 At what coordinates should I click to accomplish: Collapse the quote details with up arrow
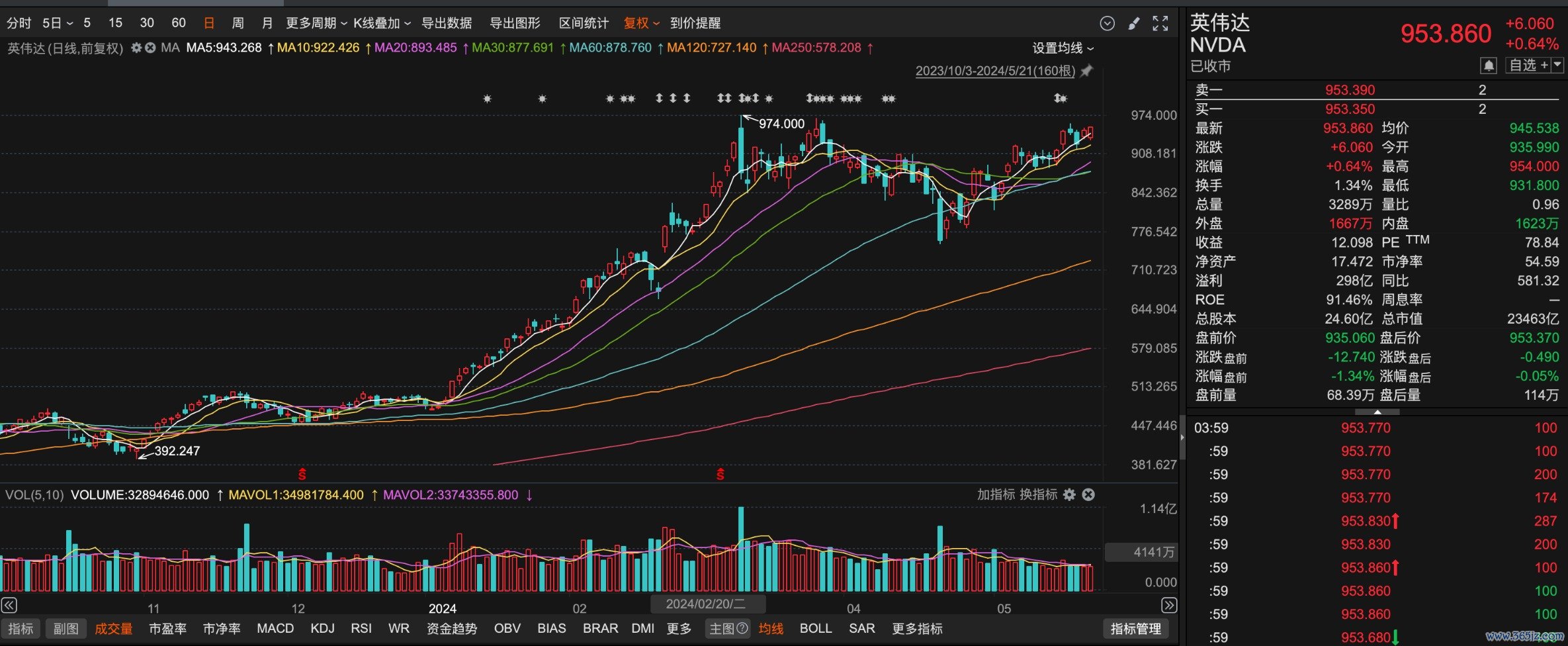point(1377,412)
